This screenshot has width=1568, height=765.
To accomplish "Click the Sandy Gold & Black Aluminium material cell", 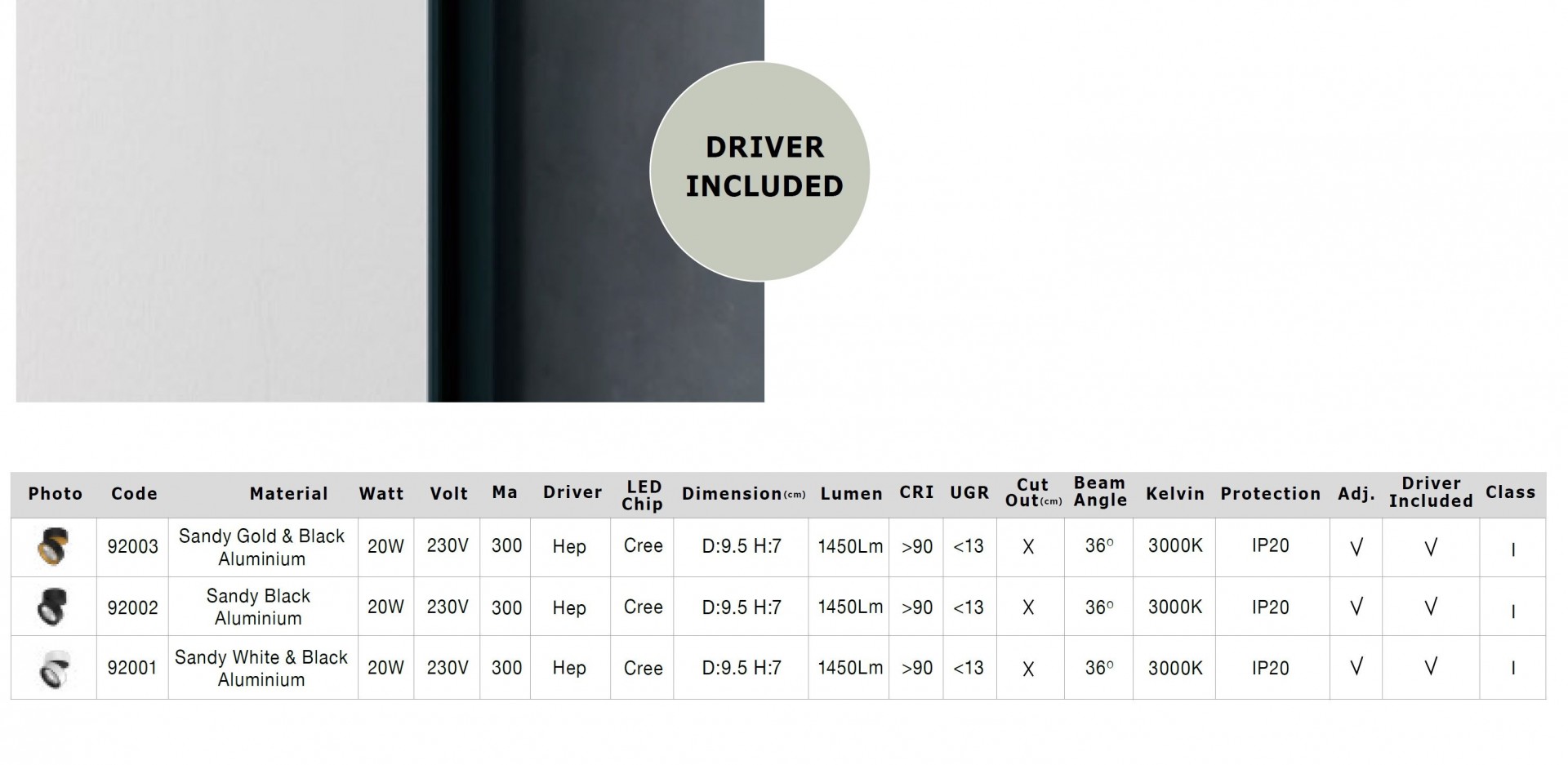I will click(x=262, y=547).
